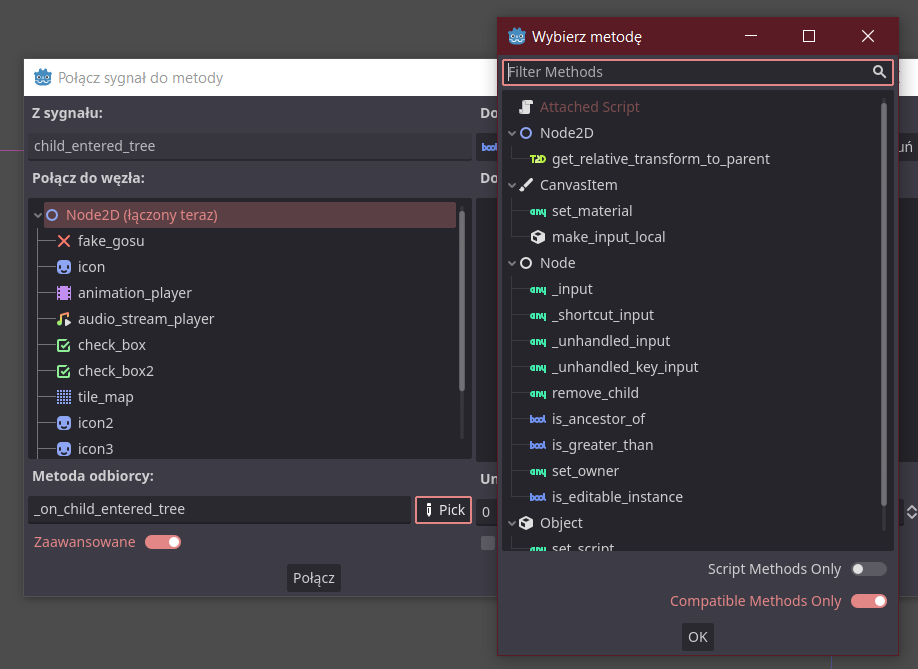Select Node2D (łączony teraz) root node
Viewport: 918px width, 669px height.
250,215
